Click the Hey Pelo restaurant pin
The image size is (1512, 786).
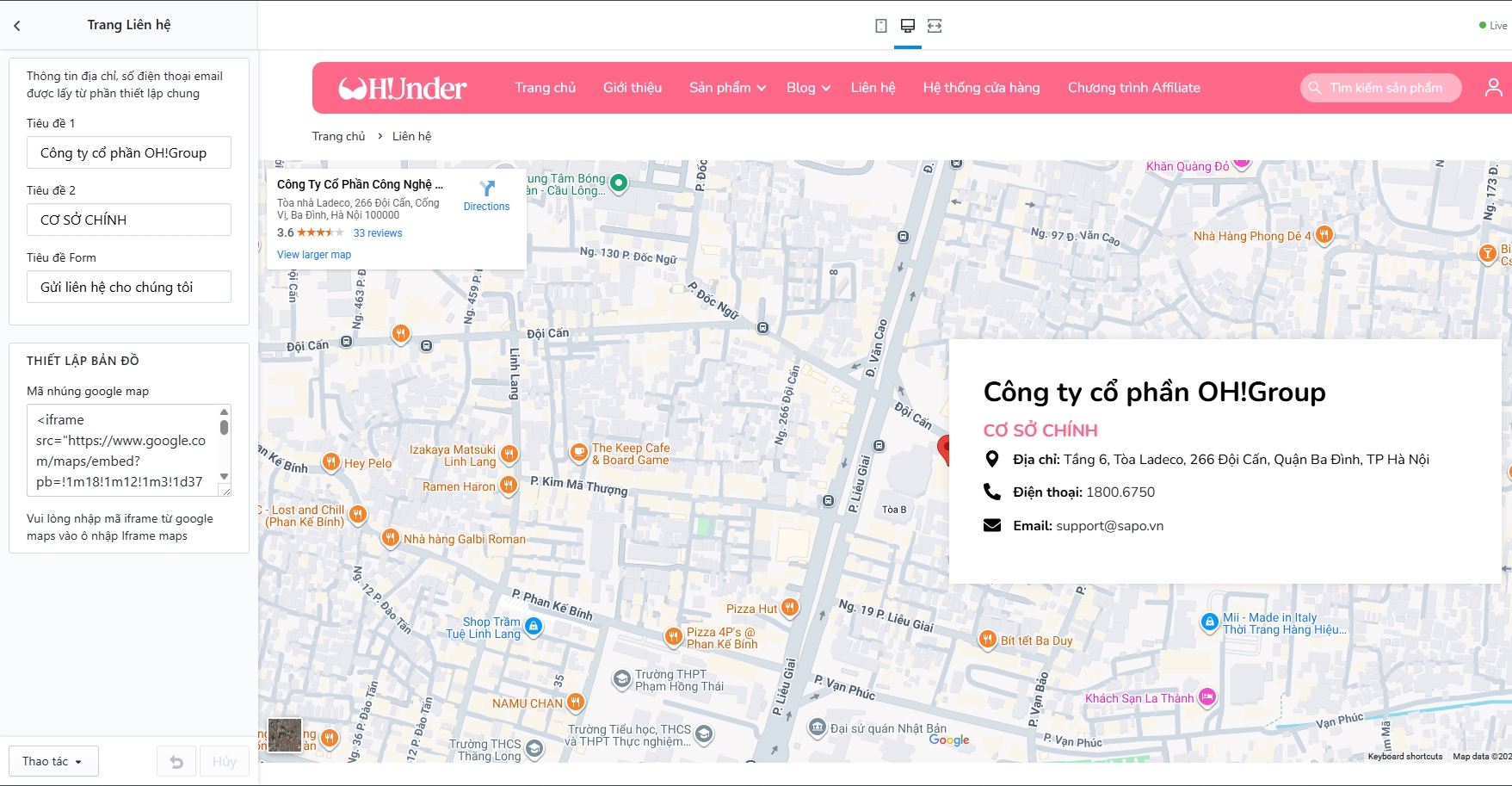pos(331,461)
